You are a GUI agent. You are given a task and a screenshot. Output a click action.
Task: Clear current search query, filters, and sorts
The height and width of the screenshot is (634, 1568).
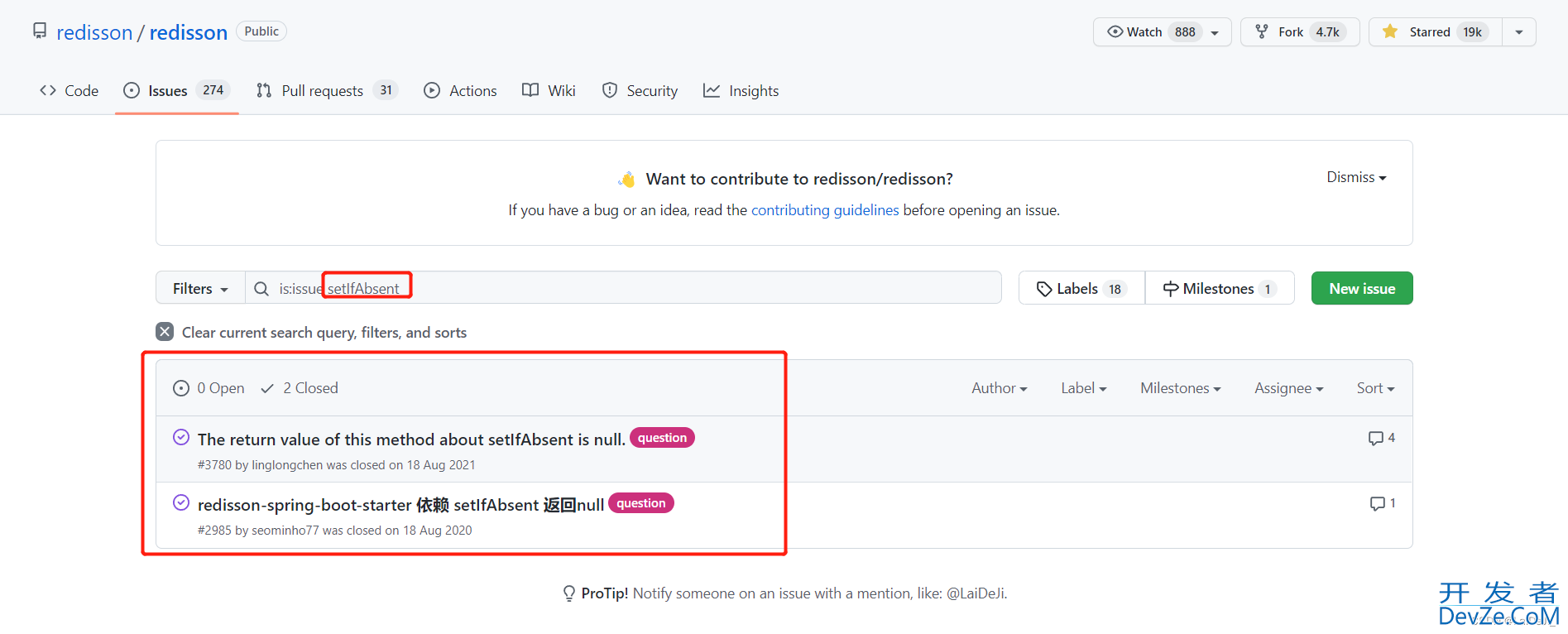point(311,332)
